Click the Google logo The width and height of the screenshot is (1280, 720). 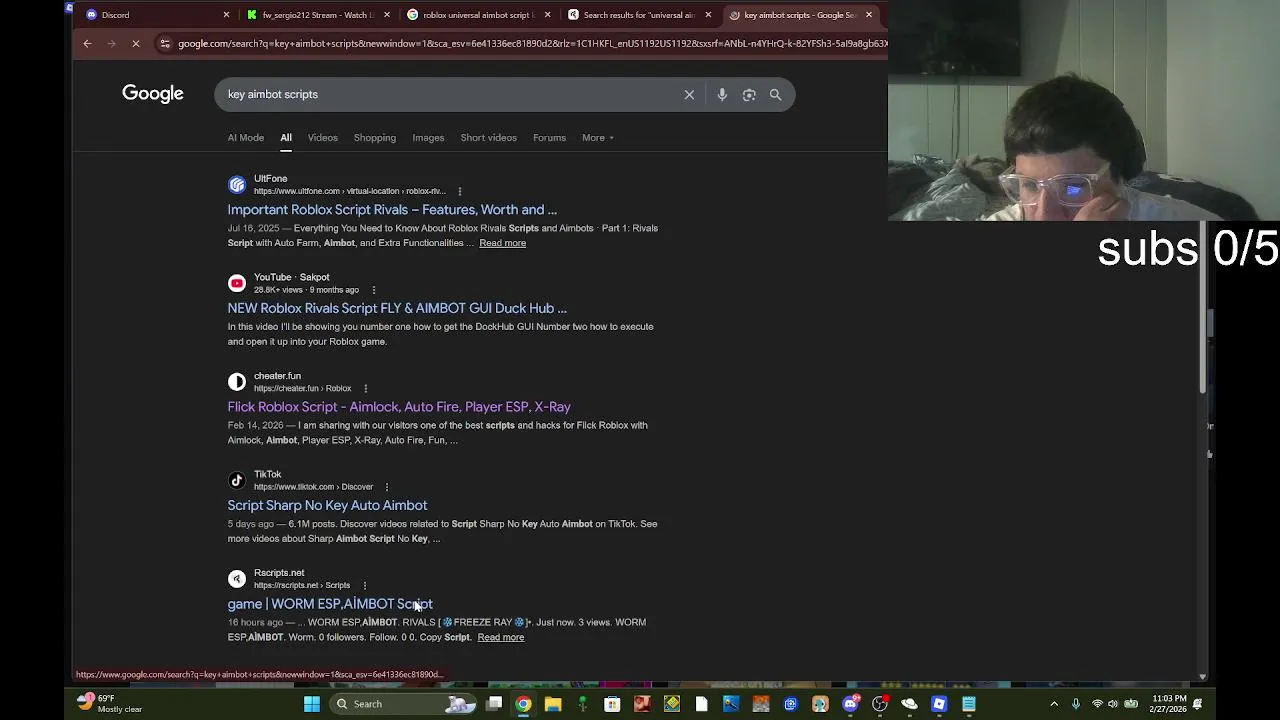pyautogui.click(x=153, y=93)
